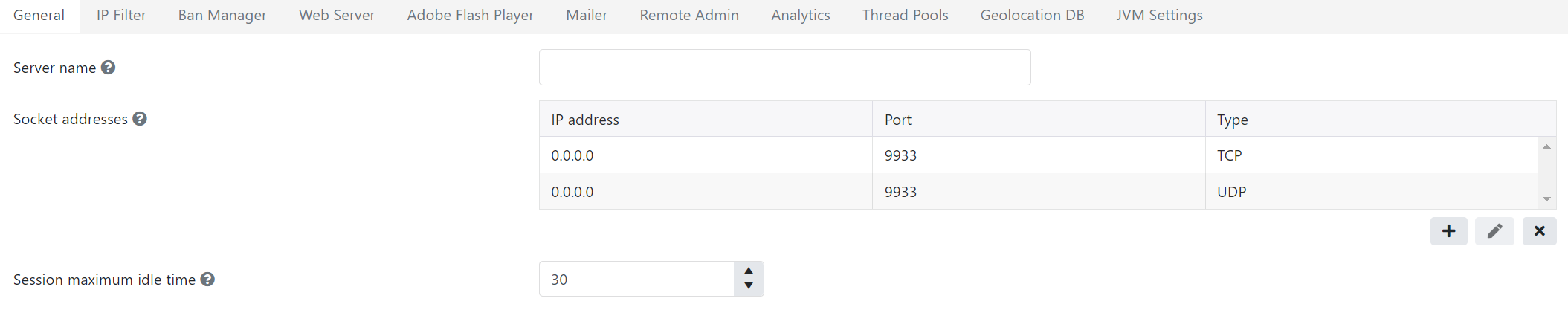
Task: Click the Server name text field
Action: click(784, 68)
